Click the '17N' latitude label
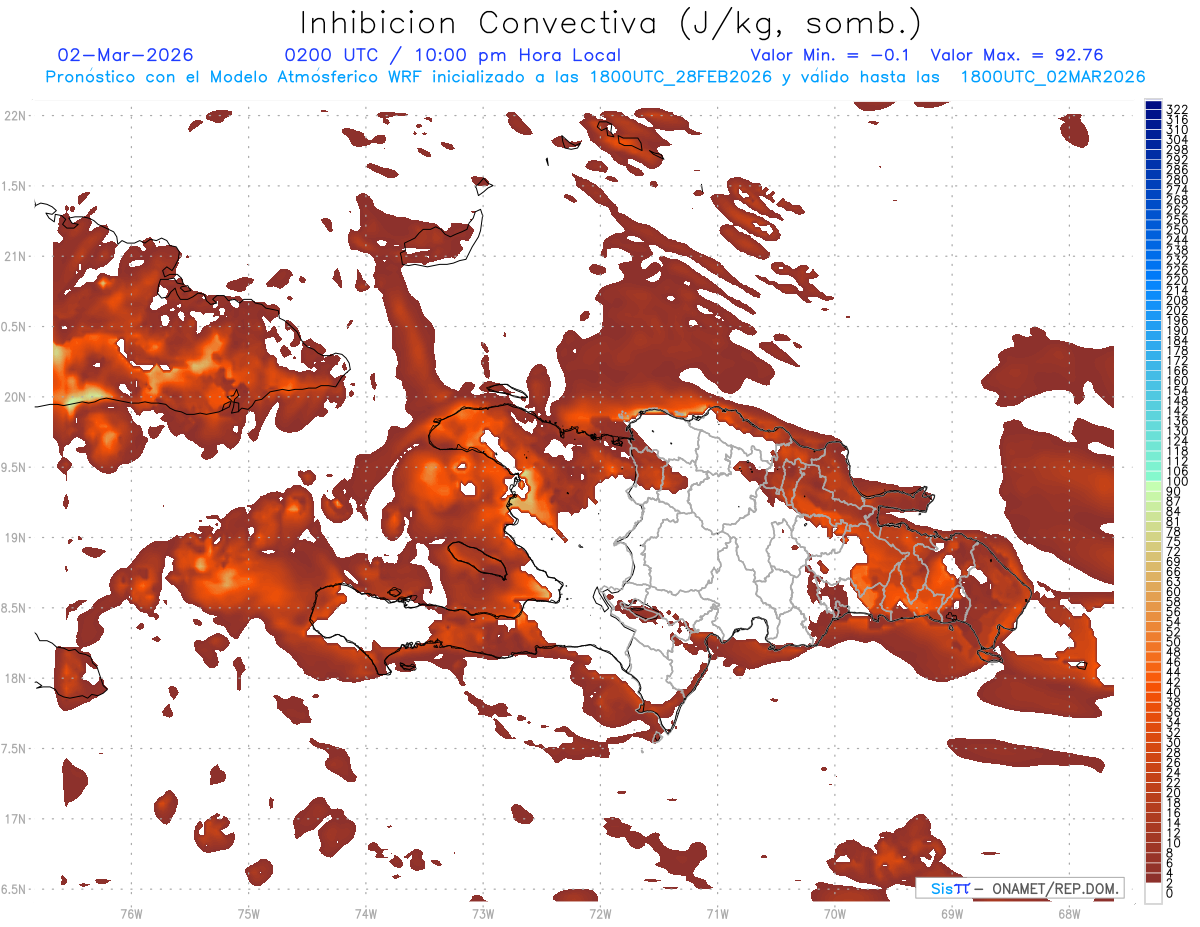 click(14, 819)
